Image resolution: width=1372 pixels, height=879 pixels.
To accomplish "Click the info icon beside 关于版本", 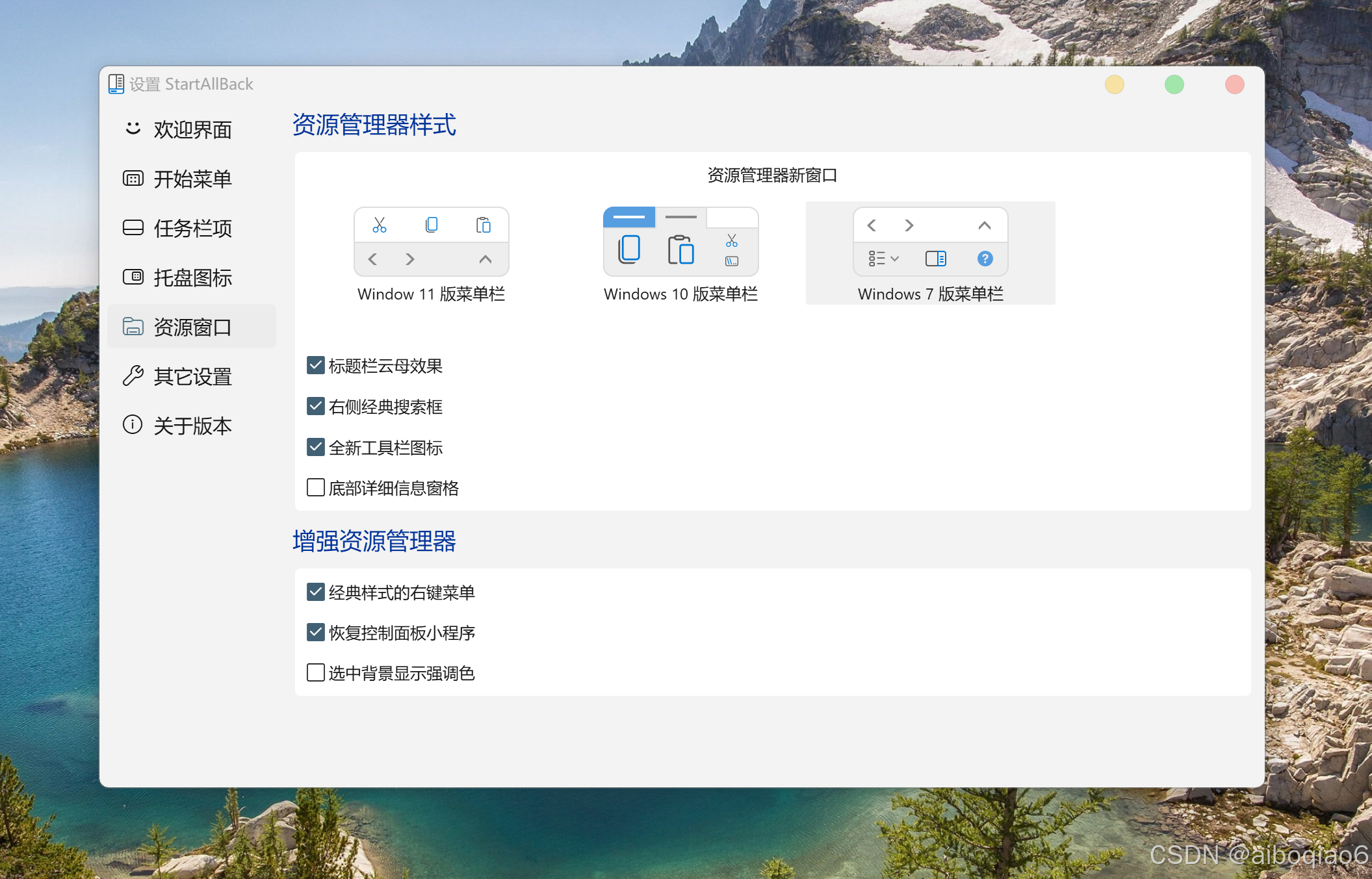I will (133, 424).
